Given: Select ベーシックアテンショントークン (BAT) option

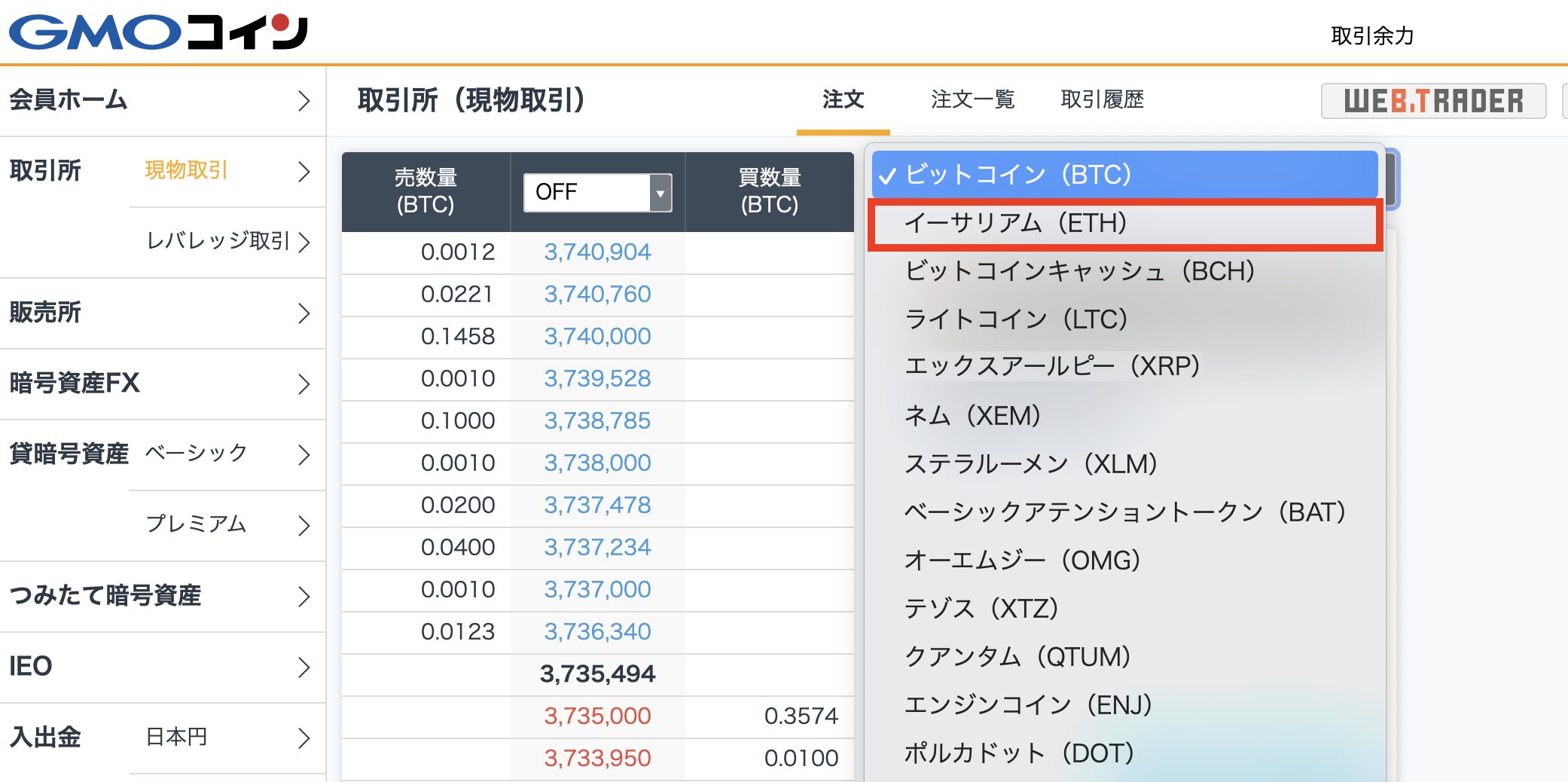Looking at the screenshot, I should 1125,512.
